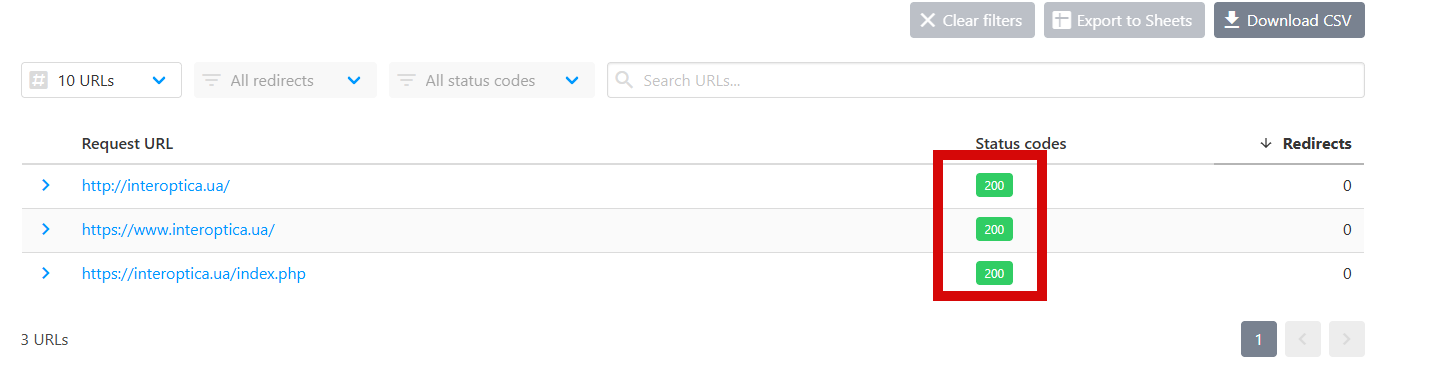
Task: Click the 200 badge in first row
Action: click(994, 185)
